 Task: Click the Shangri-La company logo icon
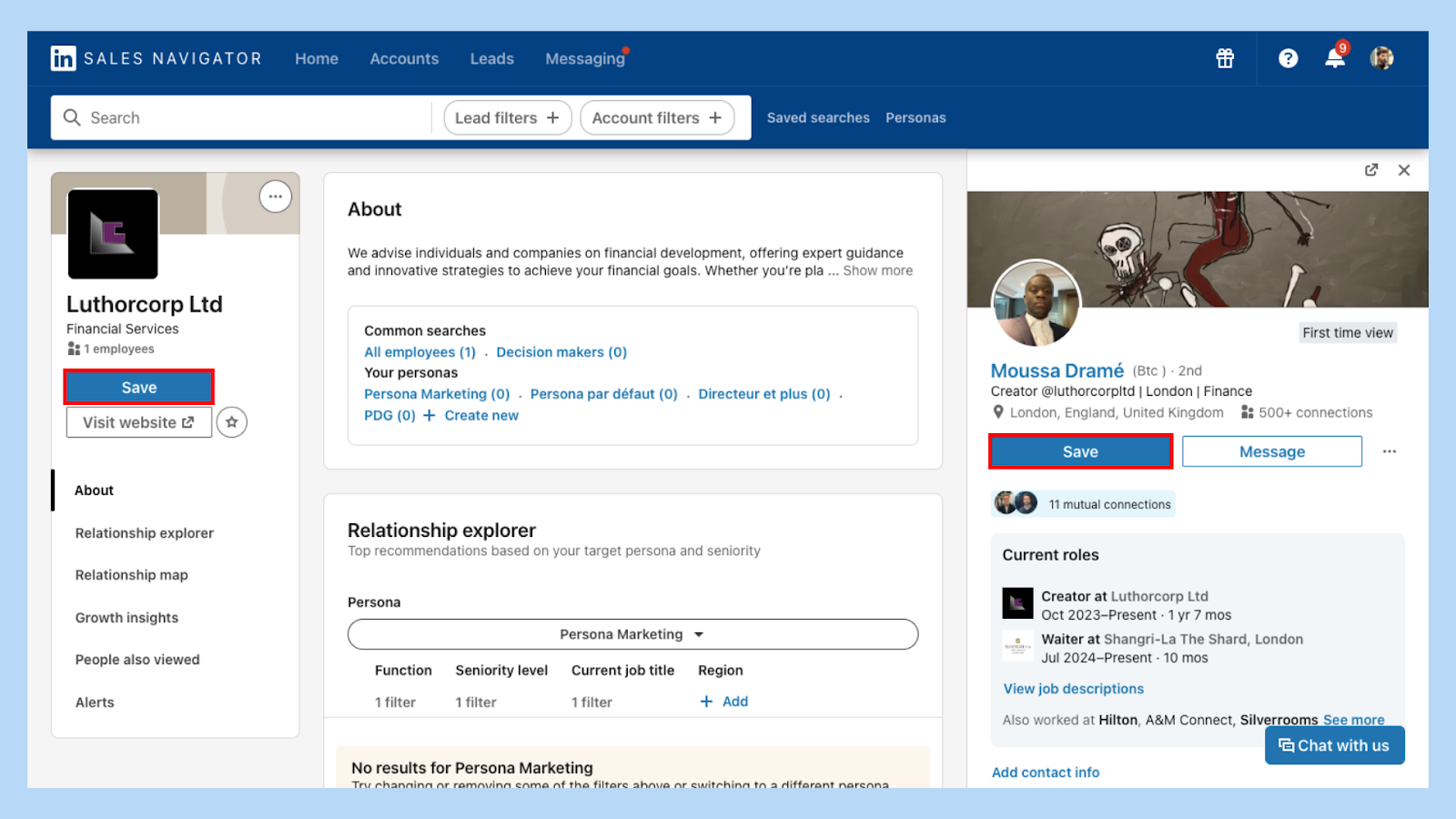click(x=1017, y=646)
